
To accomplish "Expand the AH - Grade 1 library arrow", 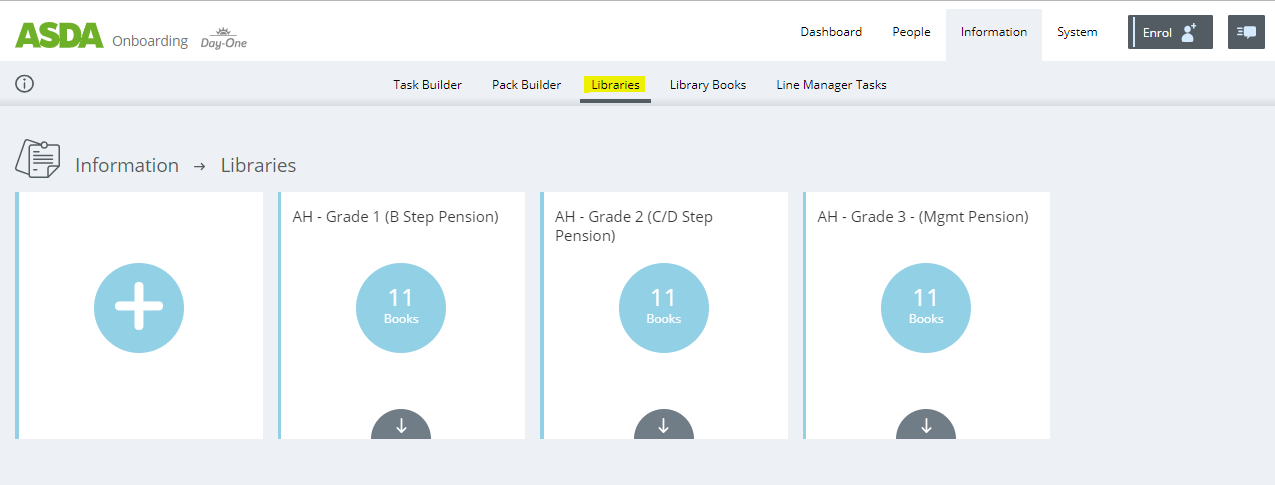I will [x=401, y=425].
